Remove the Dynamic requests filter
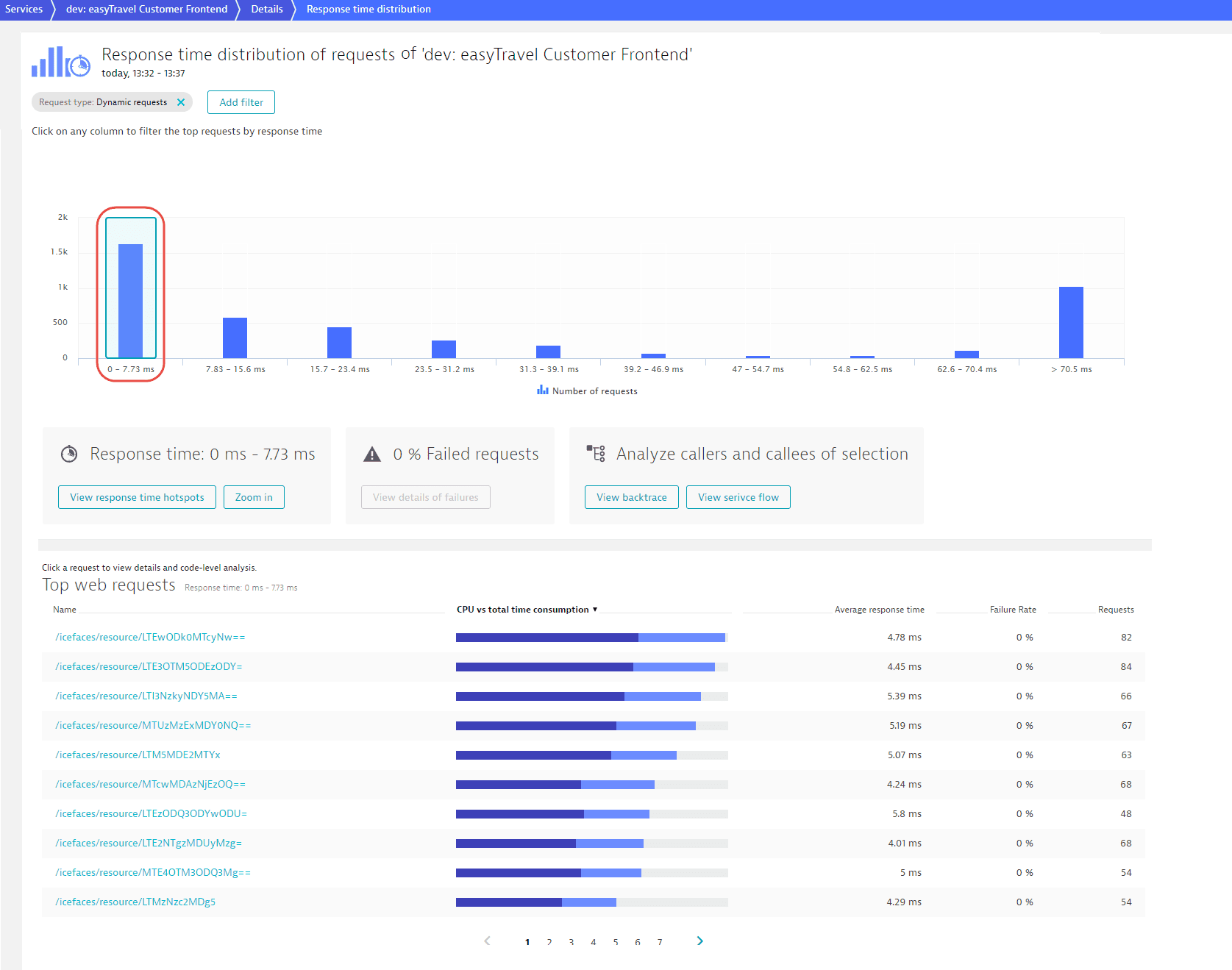This screenshot has width=1232, height=970. pos(181,102)
